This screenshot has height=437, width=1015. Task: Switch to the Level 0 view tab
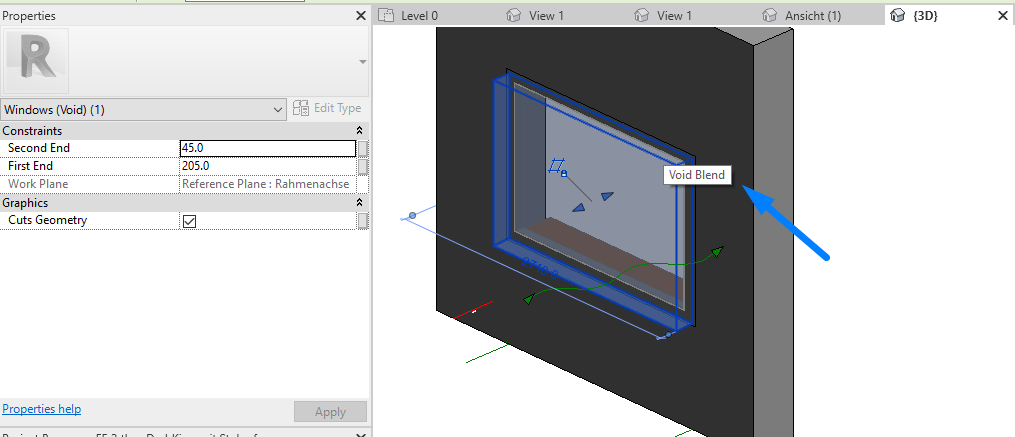pos(419,16)
